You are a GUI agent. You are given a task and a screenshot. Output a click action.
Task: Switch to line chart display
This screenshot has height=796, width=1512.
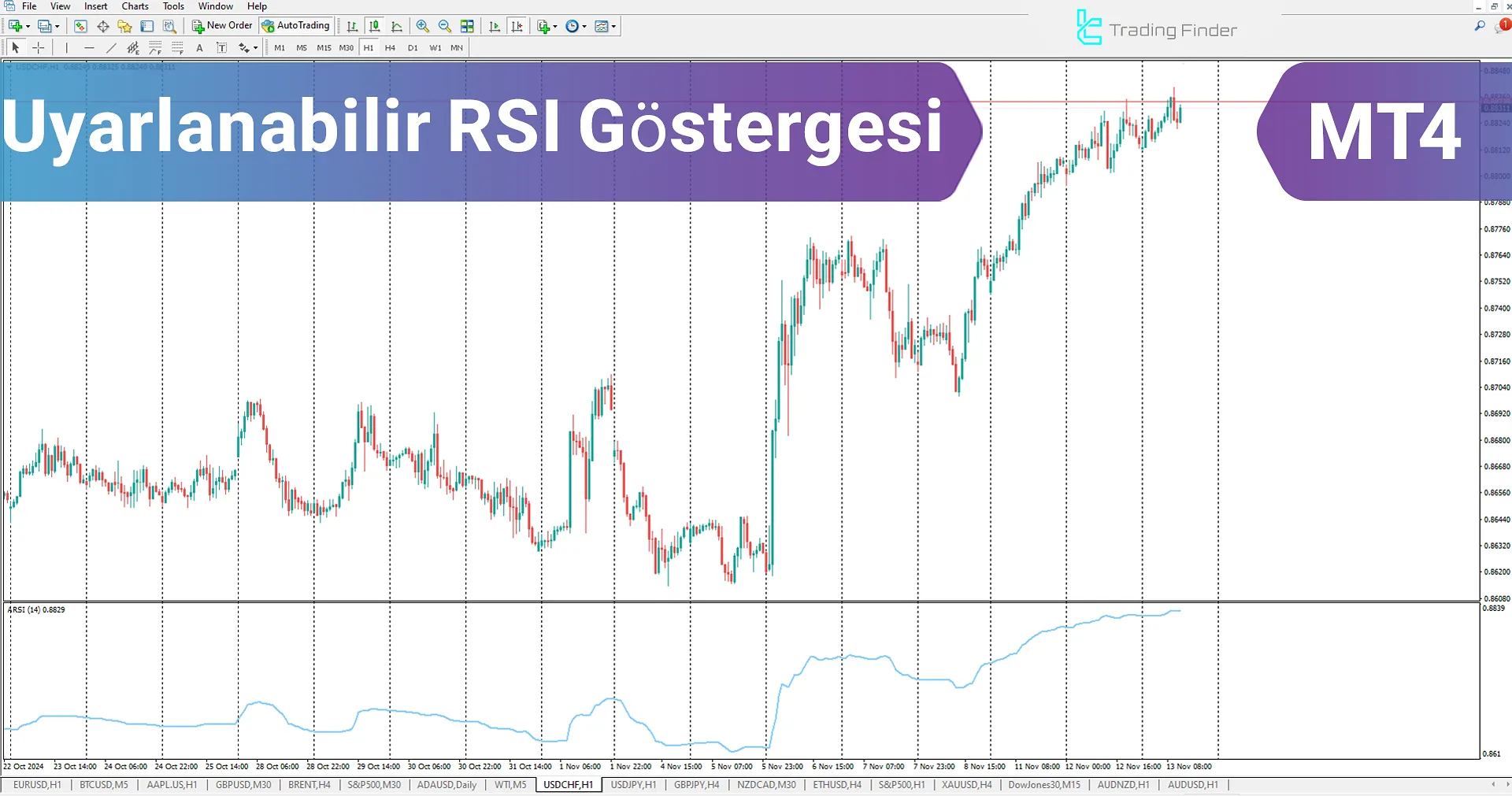tap(396, 26)
